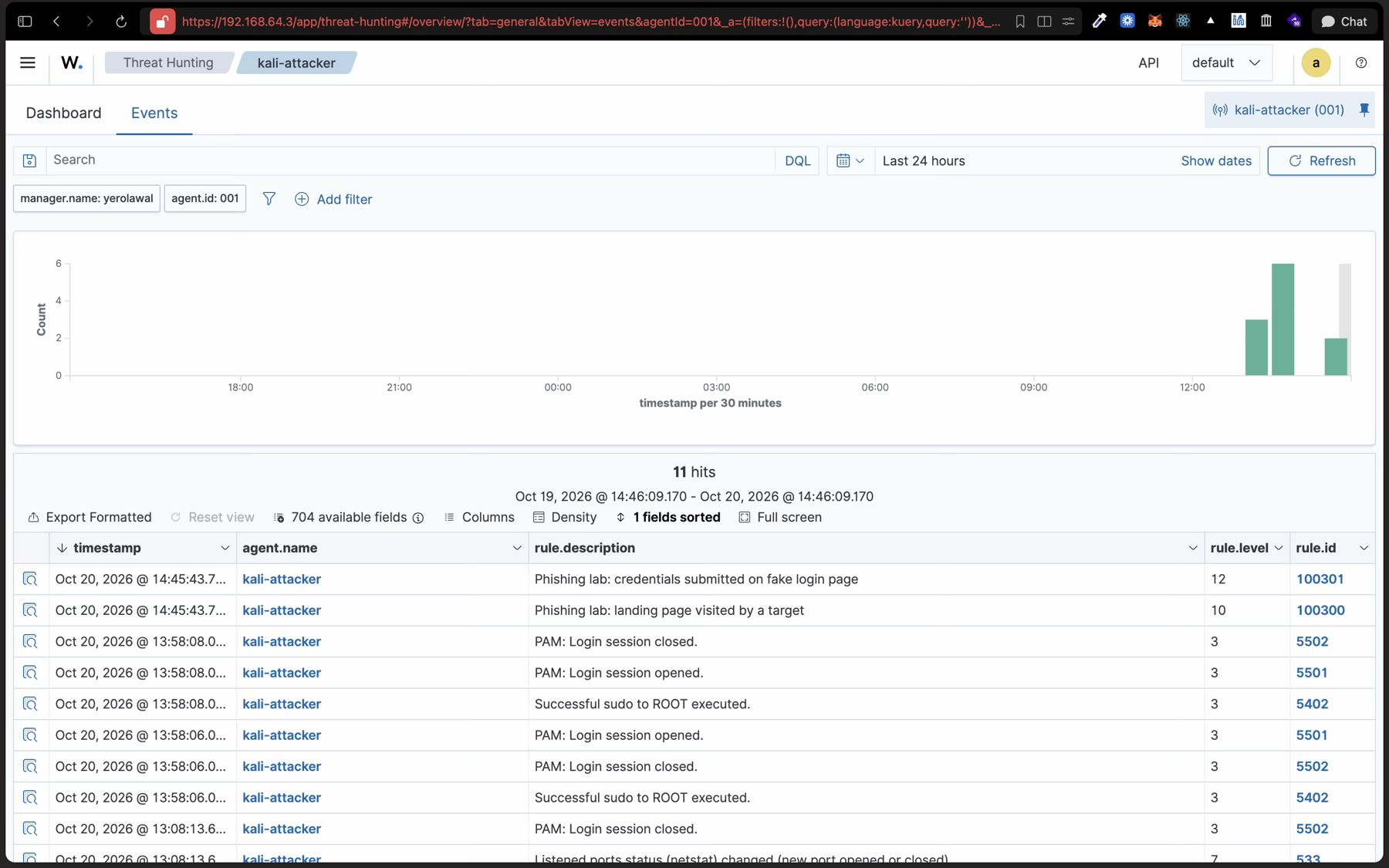Open the user avatar 'a' menu
The height and width of the screenshot is (868, 1389).
pyautogui.click(x=1316, y=62)
